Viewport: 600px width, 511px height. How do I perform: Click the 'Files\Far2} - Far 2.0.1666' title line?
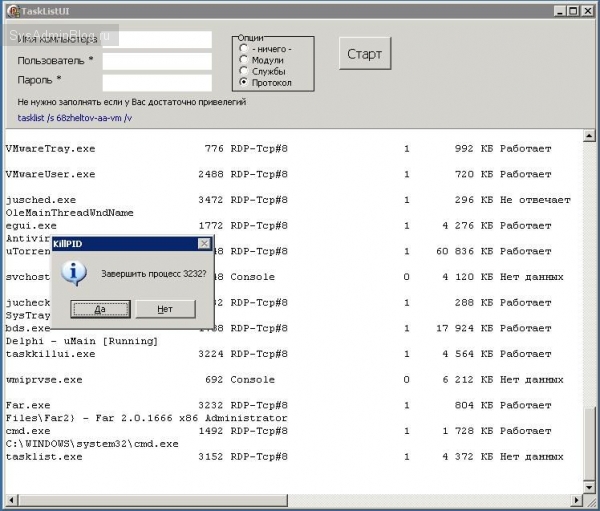coord(146,418)
